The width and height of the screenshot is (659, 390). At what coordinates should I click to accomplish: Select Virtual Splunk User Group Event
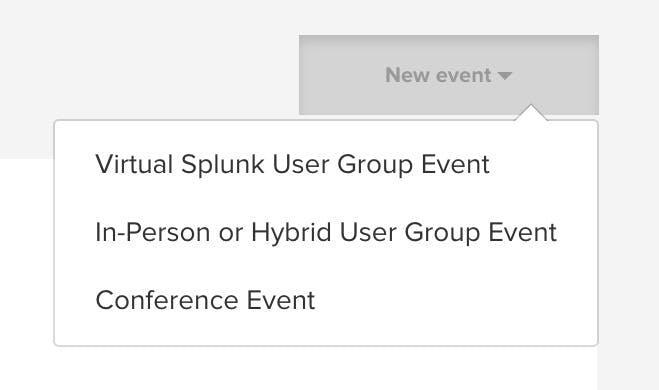click(x=293, y=164)
